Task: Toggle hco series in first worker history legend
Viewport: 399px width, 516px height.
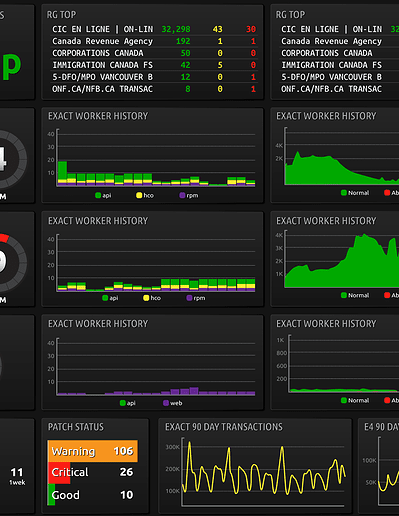Action: click(145, 195)
